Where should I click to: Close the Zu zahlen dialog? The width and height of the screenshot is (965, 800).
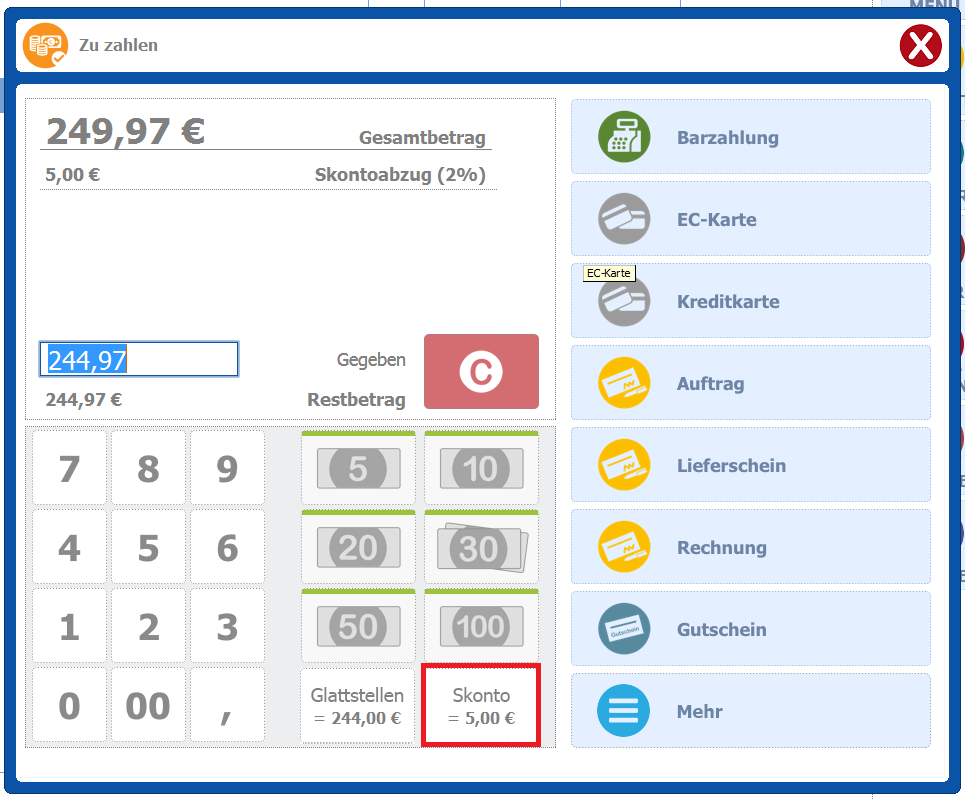coord(920,46)
